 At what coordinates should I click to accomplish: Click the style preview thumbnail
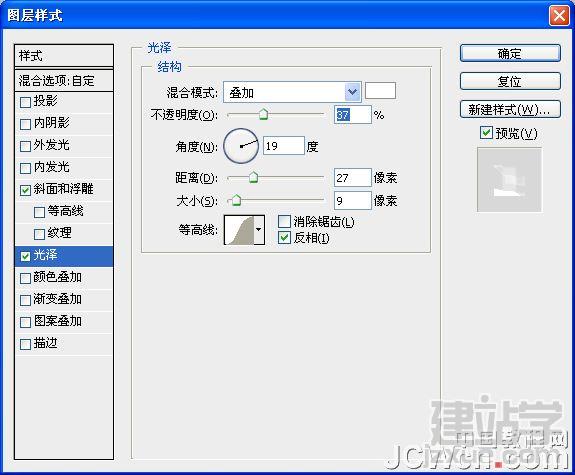coord(509,179)
